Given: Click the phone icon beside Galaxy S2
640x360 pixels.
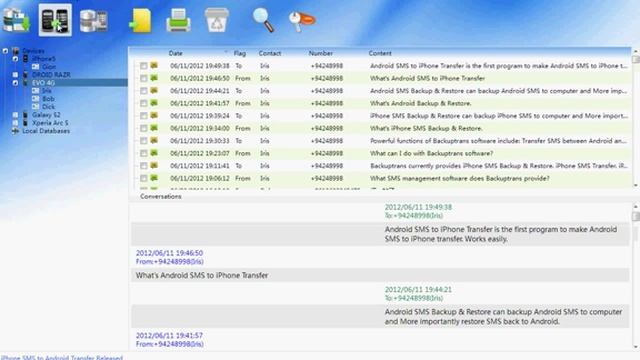Looking at the screenshot, I should click(25, 115).
